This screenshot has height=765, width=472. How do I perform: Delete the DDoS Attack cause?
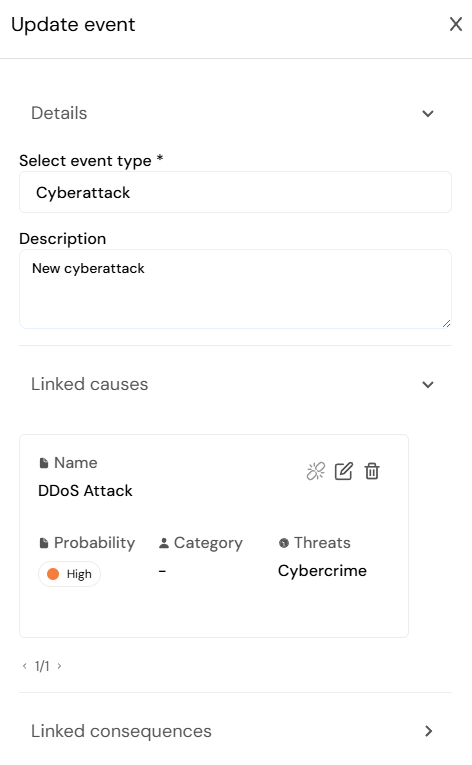point(372,471)
